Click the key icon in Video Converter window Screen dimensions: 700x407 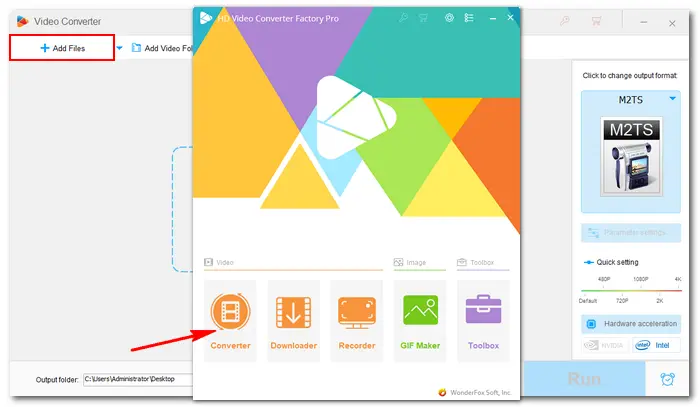565,21
